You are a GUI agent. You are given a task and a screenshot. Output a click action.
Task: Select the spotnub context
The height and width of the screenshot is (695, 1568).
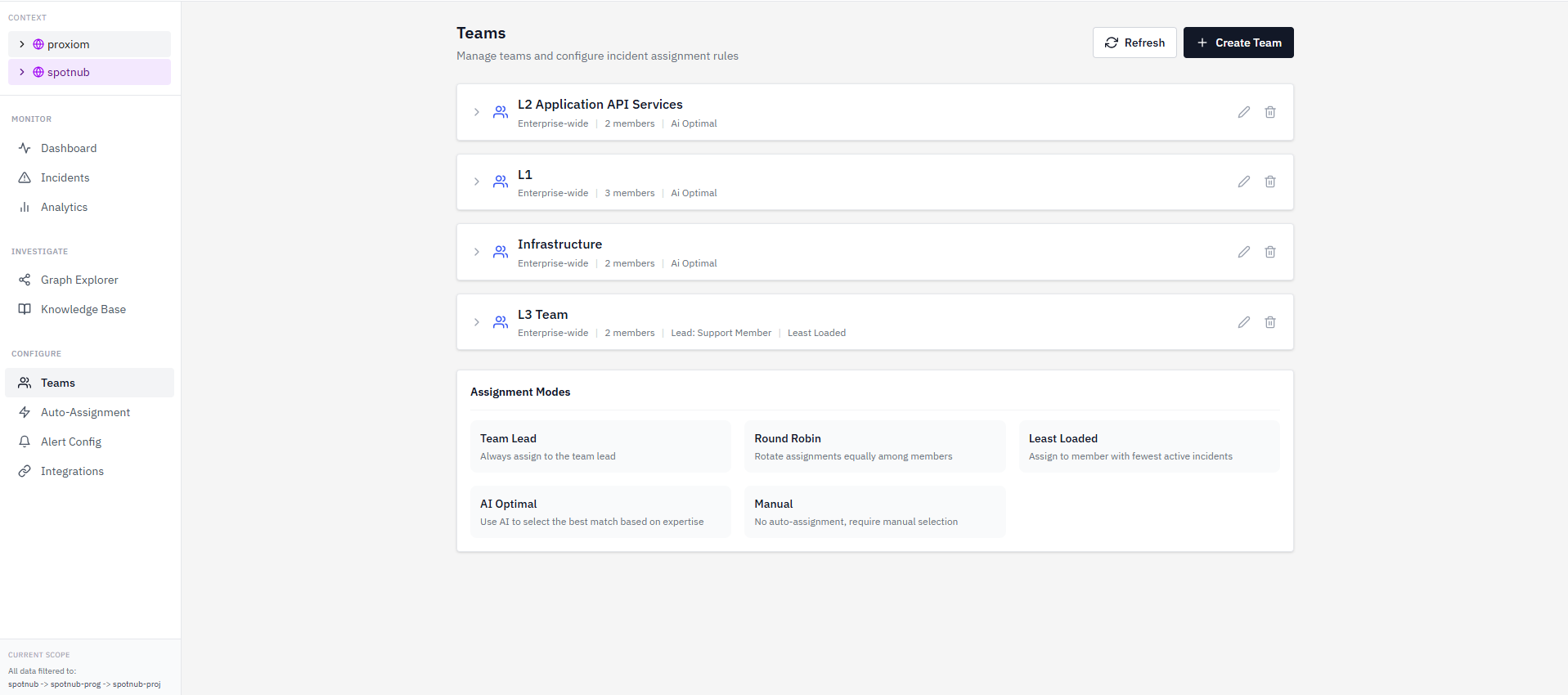click(69, 72)
